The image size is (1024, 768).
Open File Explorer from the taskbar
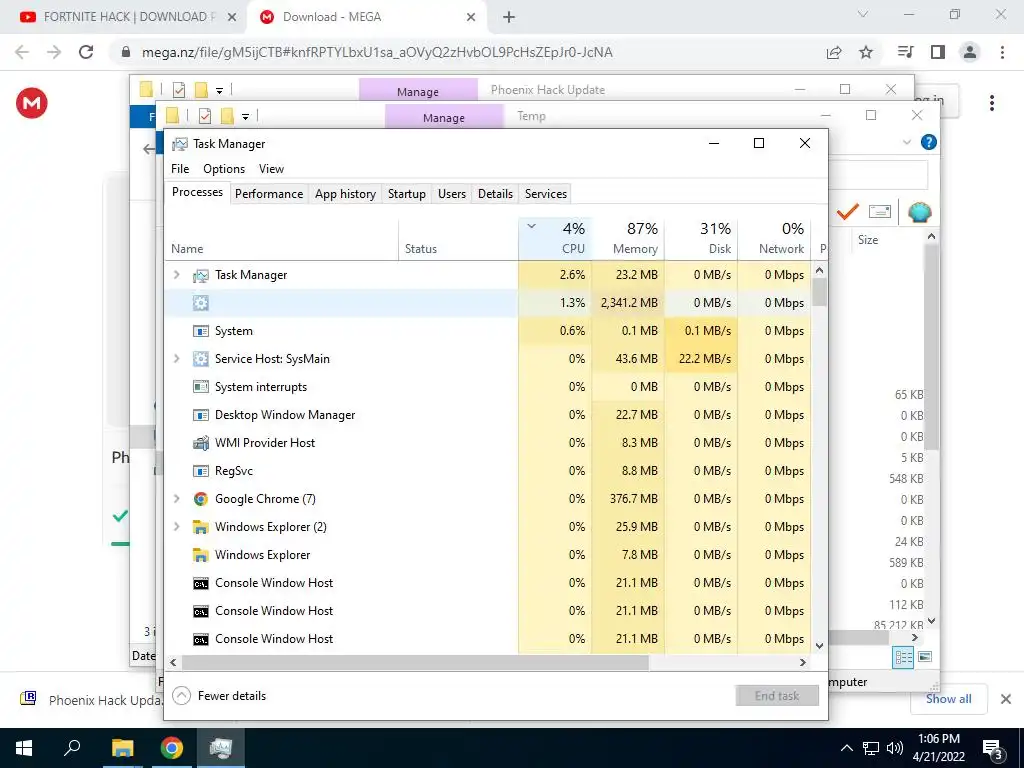[122, 748]
